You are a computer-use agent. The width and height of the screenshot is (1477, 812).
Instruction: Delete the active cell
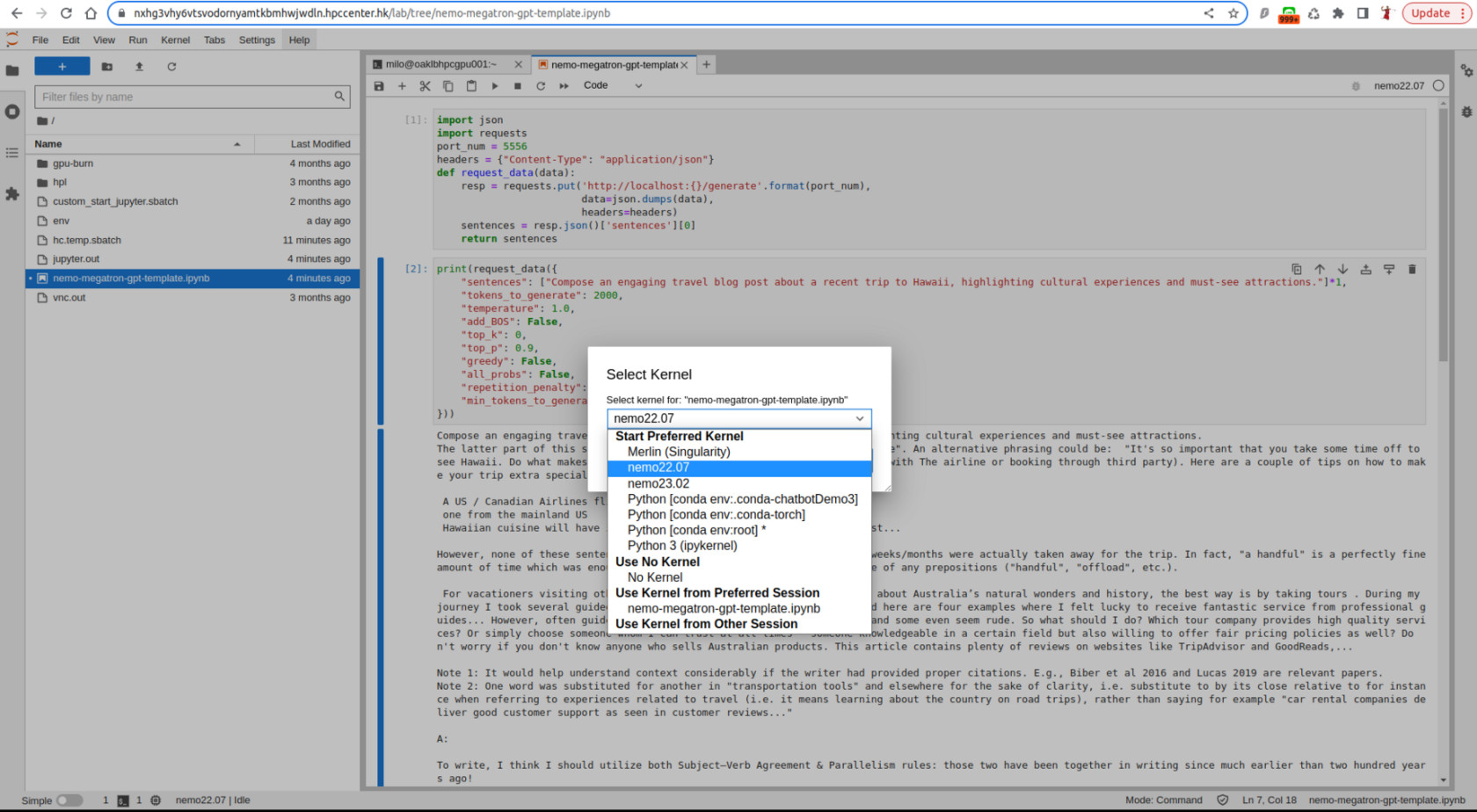[1412, 270]
